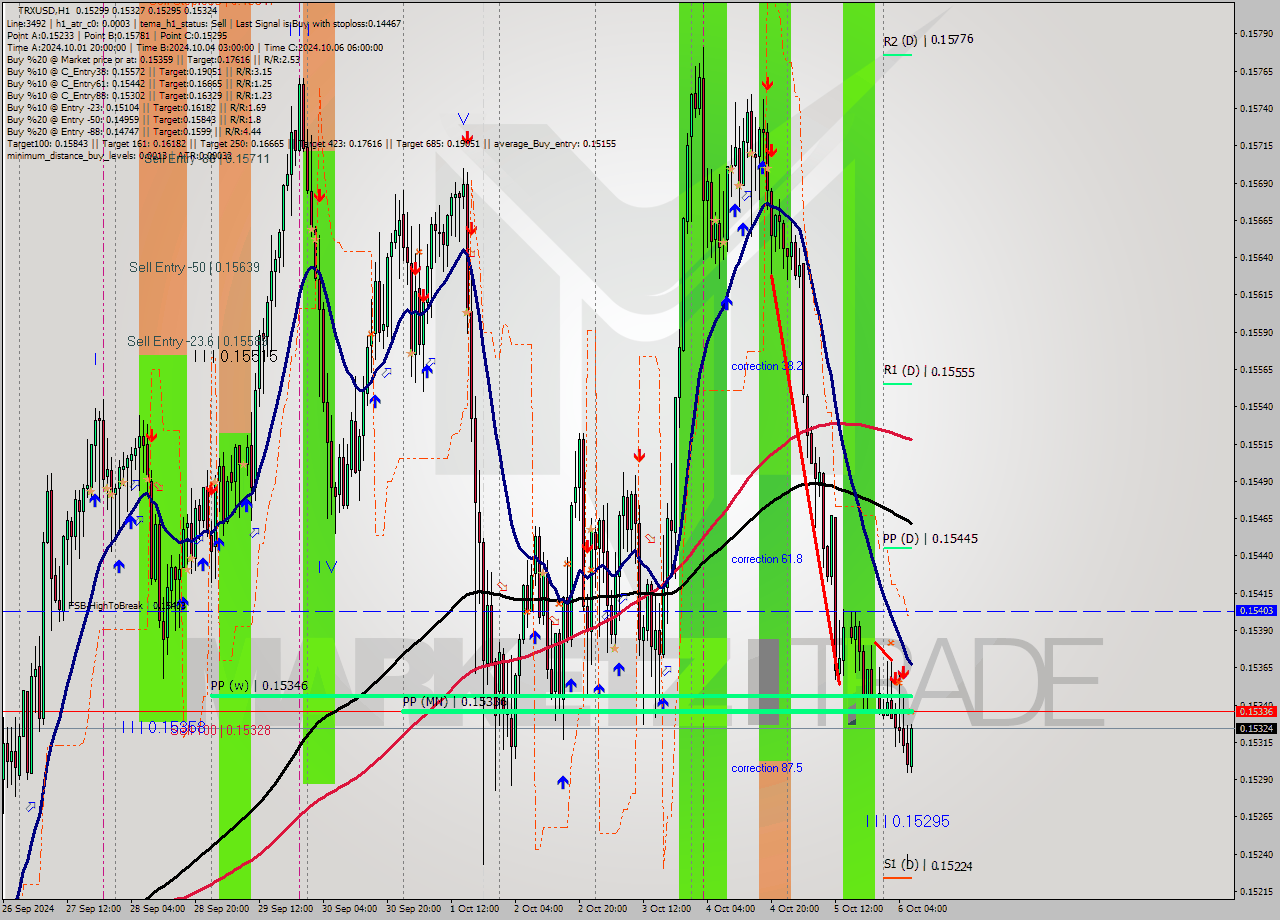
Task: Click the 'correction 38.2' label
Action: coord(766,366)
